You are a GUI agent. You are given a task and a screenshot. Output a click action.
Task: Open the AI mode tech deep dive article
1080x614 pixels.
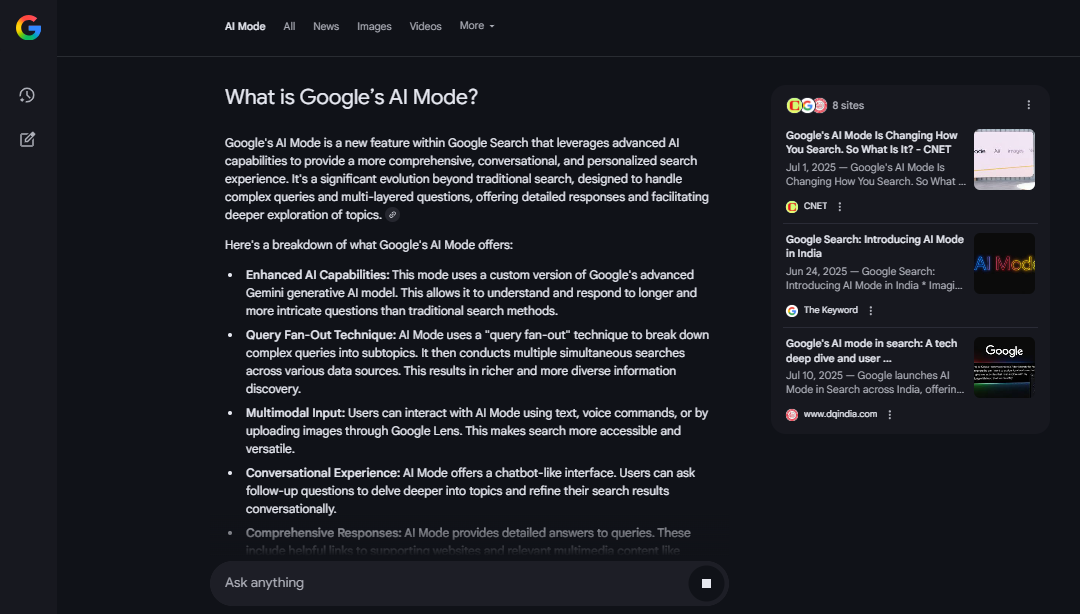(x=871, y=351)
